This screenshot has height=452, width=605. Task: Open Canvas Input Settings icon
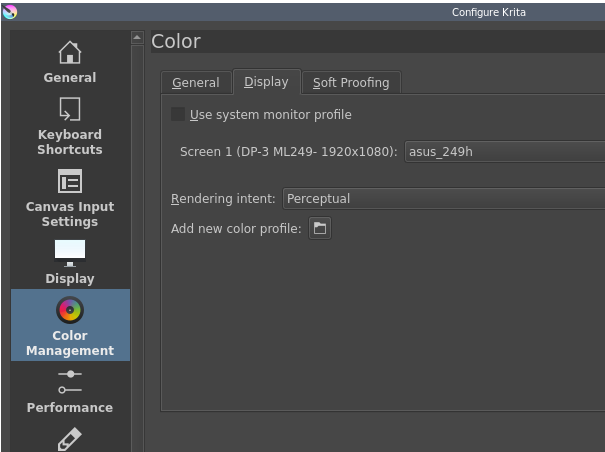pos(70,181)
